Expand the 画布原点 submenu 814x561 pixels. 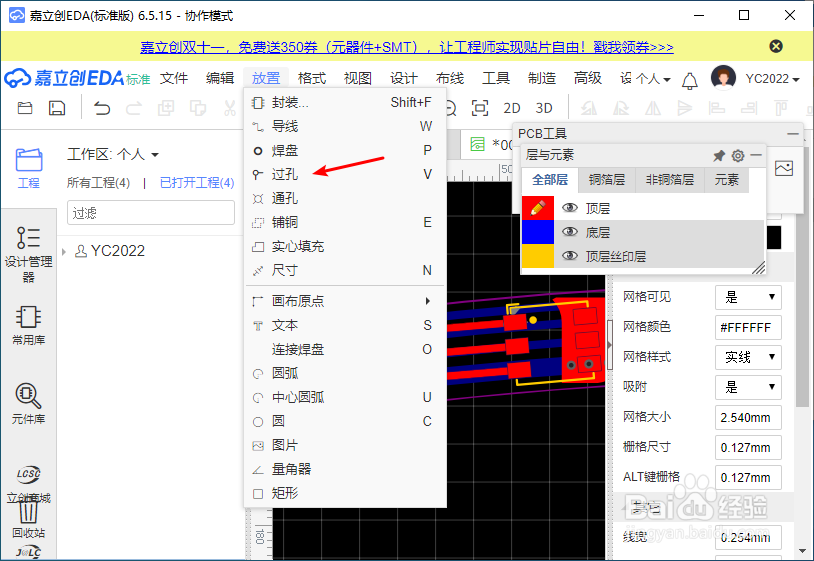coord(345,301)
